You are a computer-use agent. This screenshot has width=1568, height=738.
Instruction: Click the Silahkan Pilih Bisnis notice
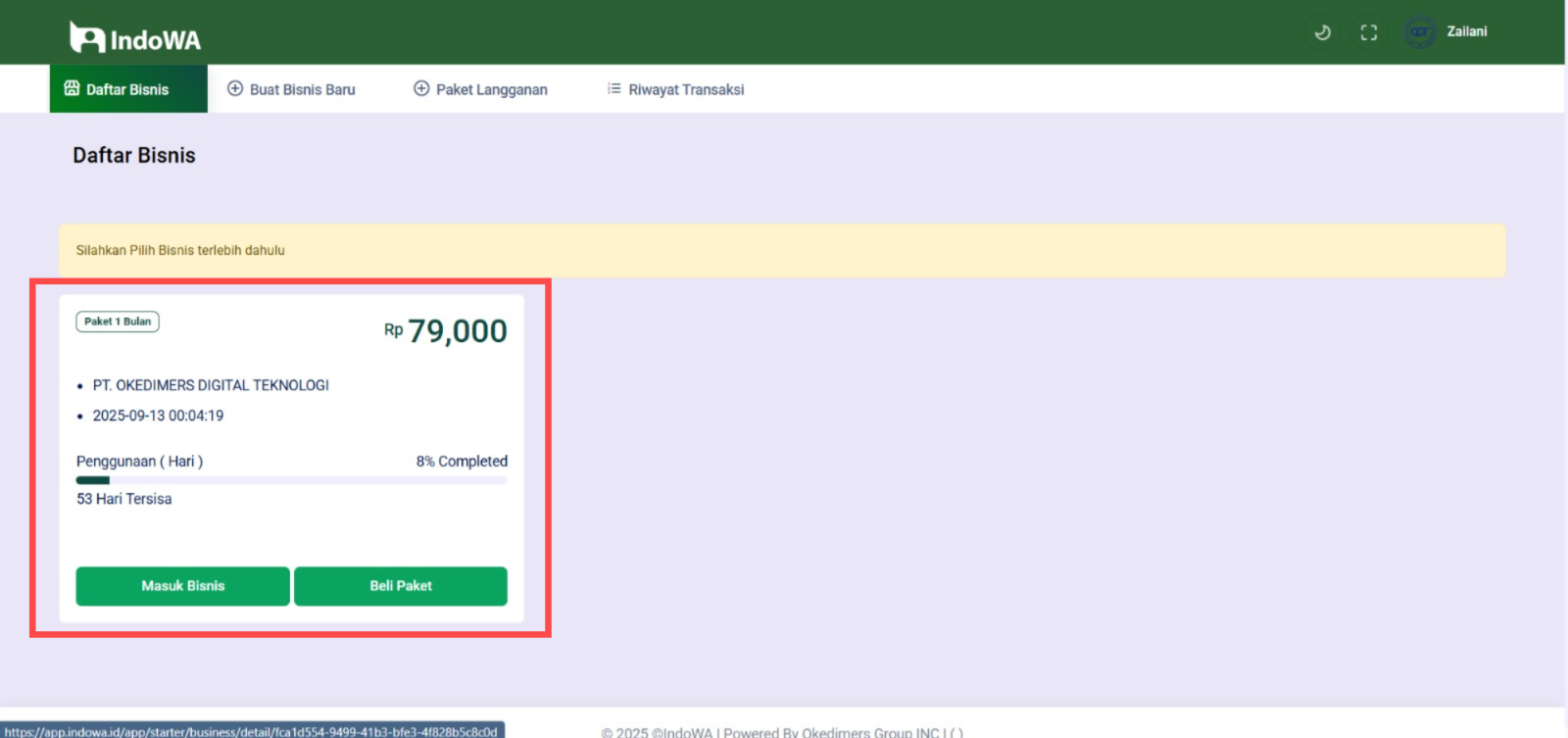click(x=782, y=251)
